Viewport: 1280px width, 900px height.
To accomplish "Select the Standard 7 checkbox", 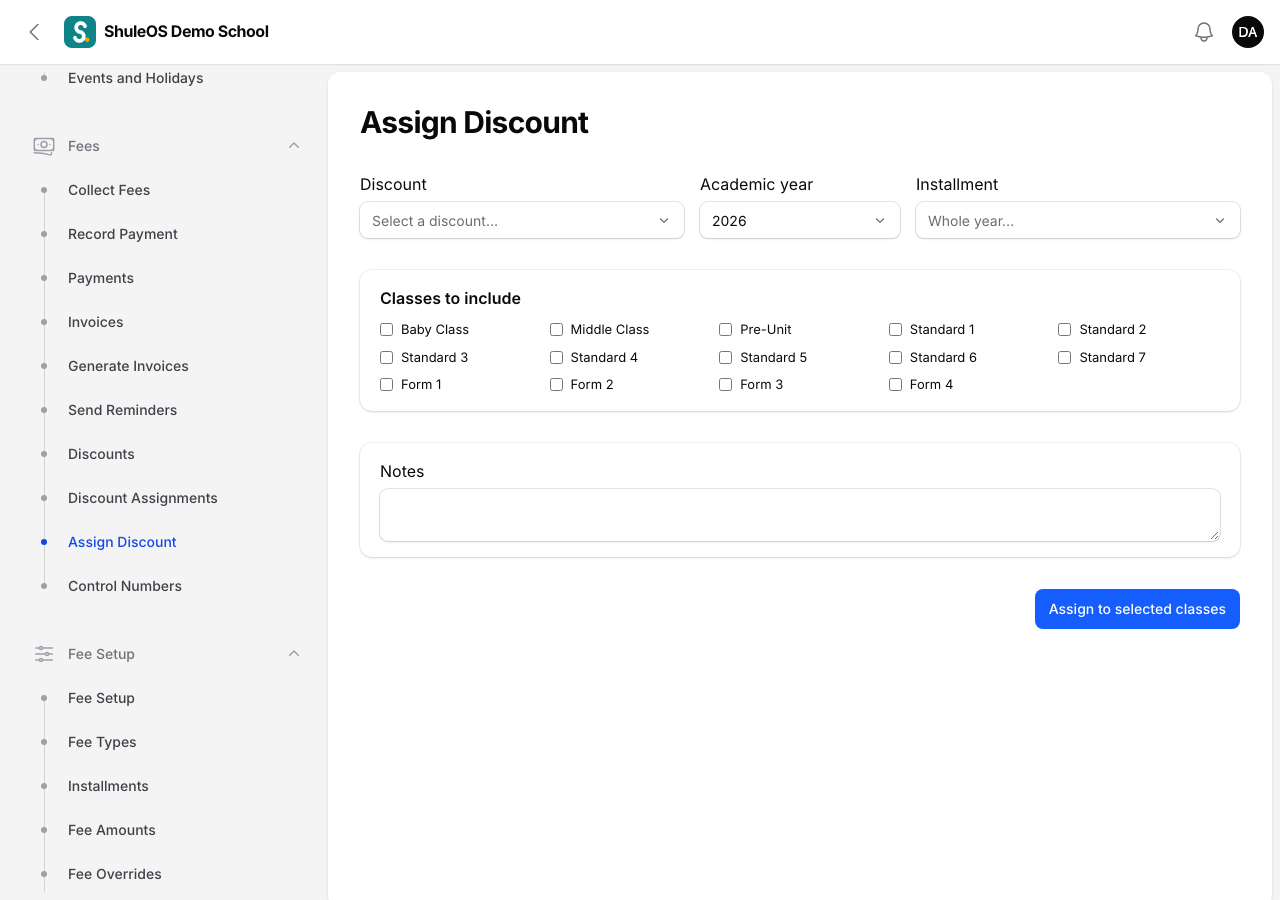I will (x=1065, y=357).
